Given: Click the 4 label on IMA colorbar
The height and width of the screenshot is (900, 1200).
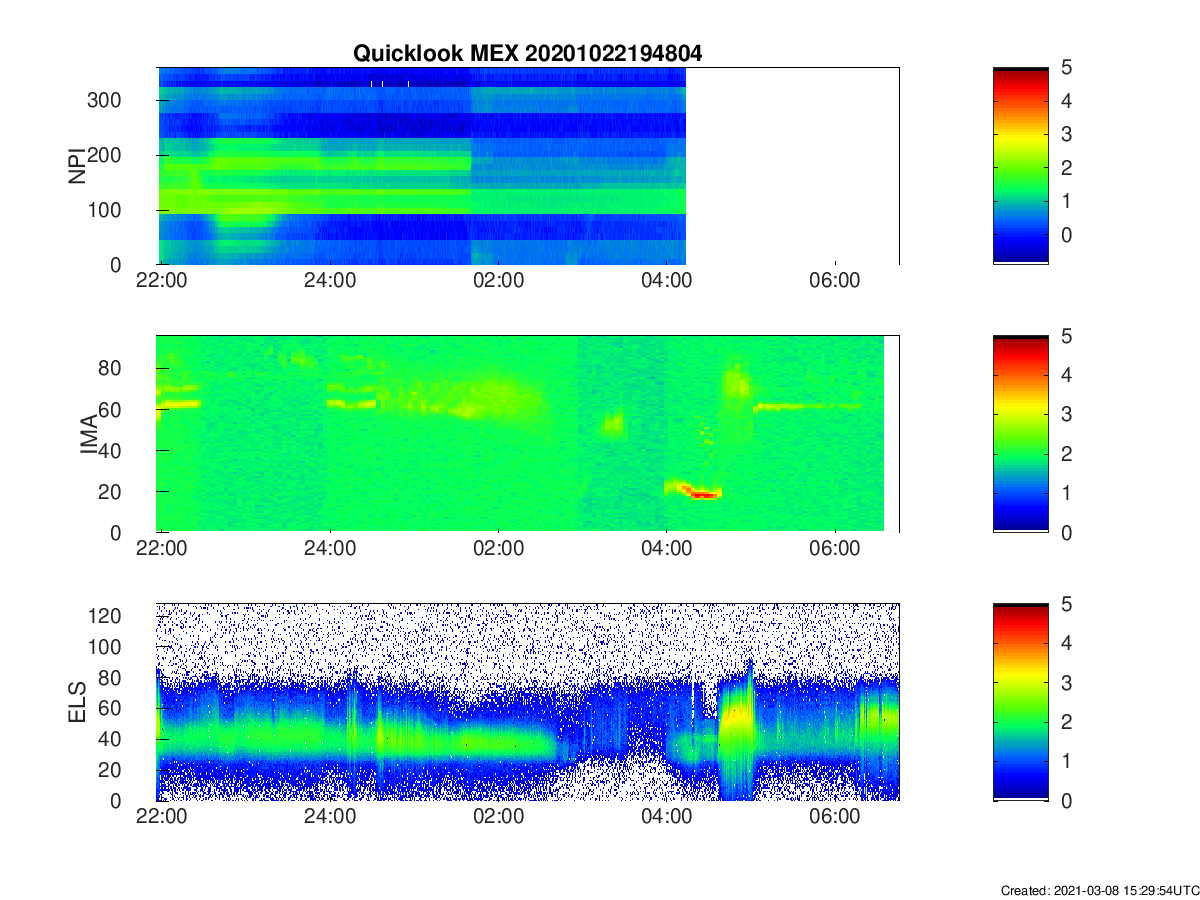Looking at the screenshot, I should (1066, 375).
